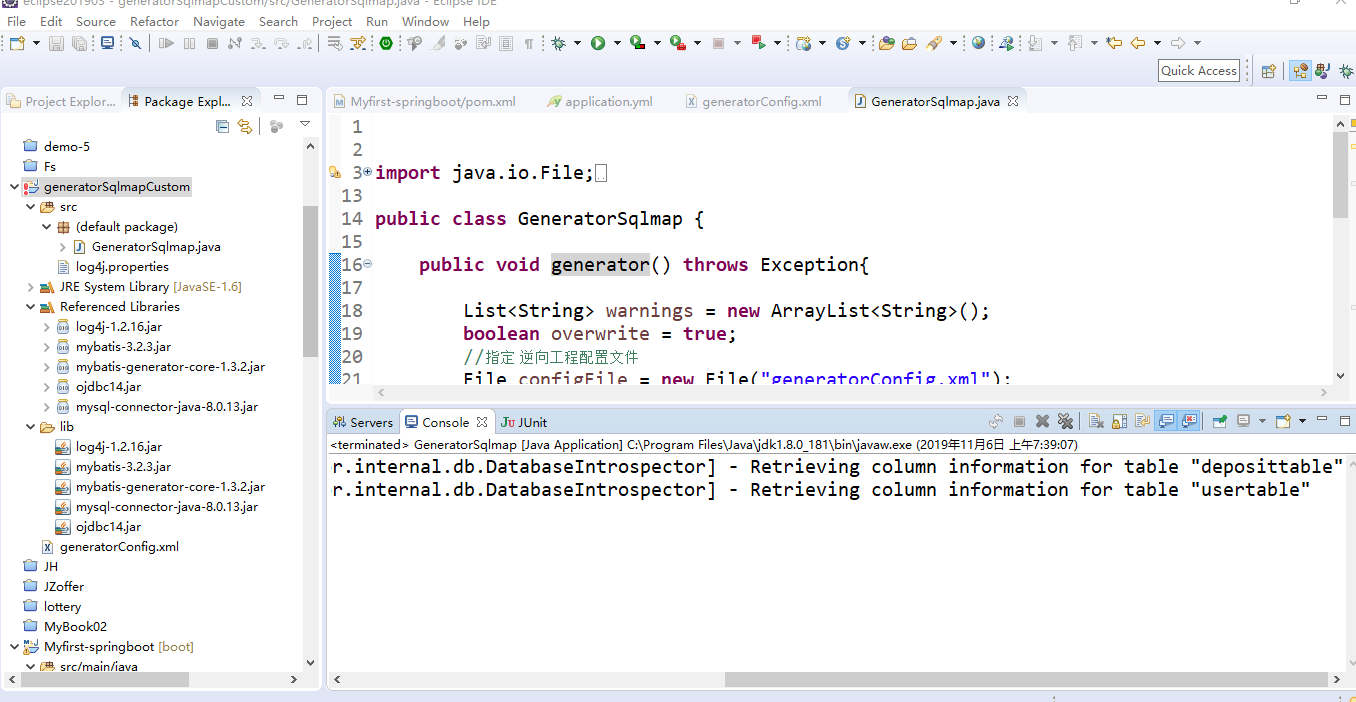1356x702 pixels.
Task: Close the GeneratorSqlmap.java editor tab
Action: tap(1012, 101)
